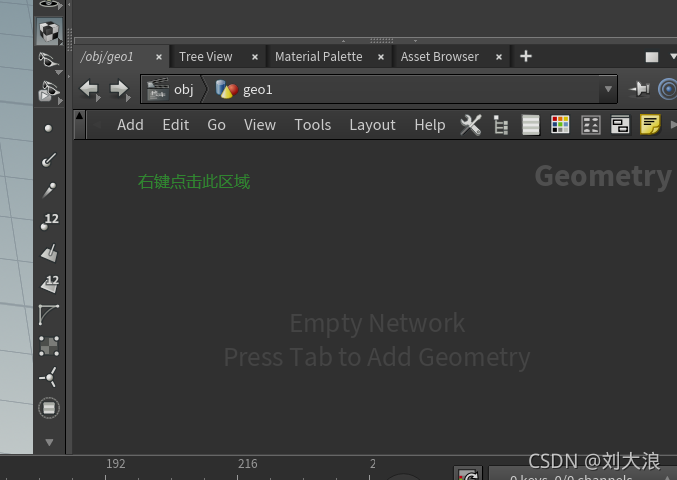Toggle vertex markers square icon
The width and height of the screenshot is (677, 480).
pyautogui.click(x=49, y=346)
